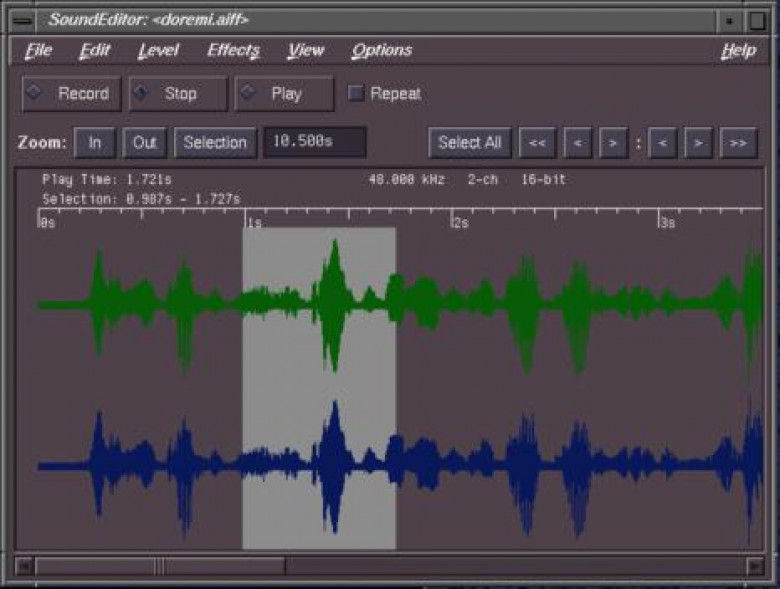The width and height of the screenshot is (780, 589).
Task: Zoom Out of the waveform
Action: click(145, 143)
